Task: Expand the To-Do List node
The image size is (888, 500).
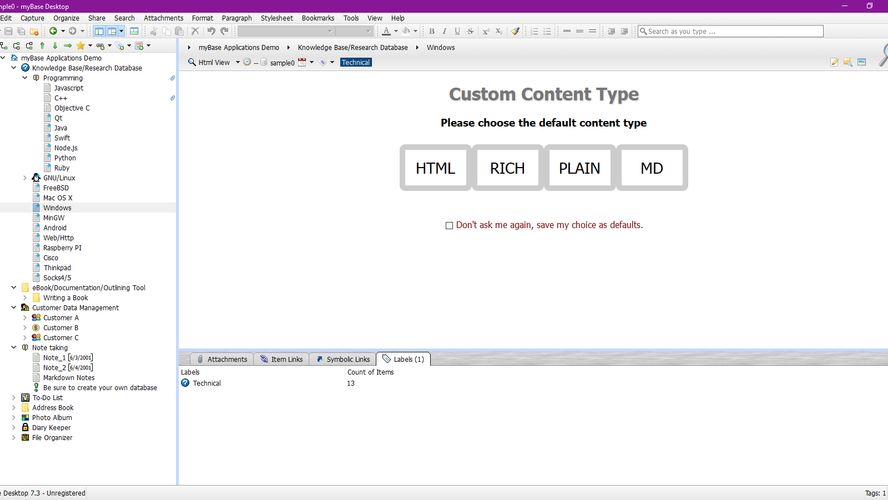Action: tap(14, 398)
